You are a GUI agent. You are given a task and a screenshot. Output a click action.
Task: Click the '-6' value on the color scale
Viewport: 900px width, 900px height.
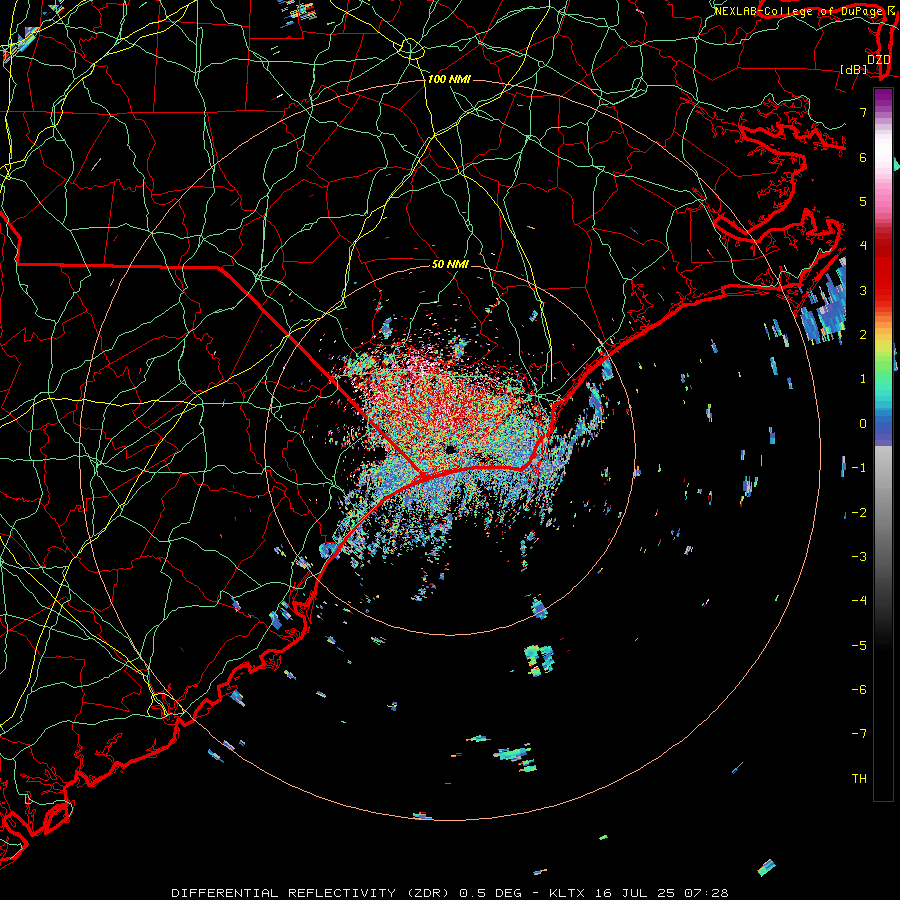tap(859, 690)
